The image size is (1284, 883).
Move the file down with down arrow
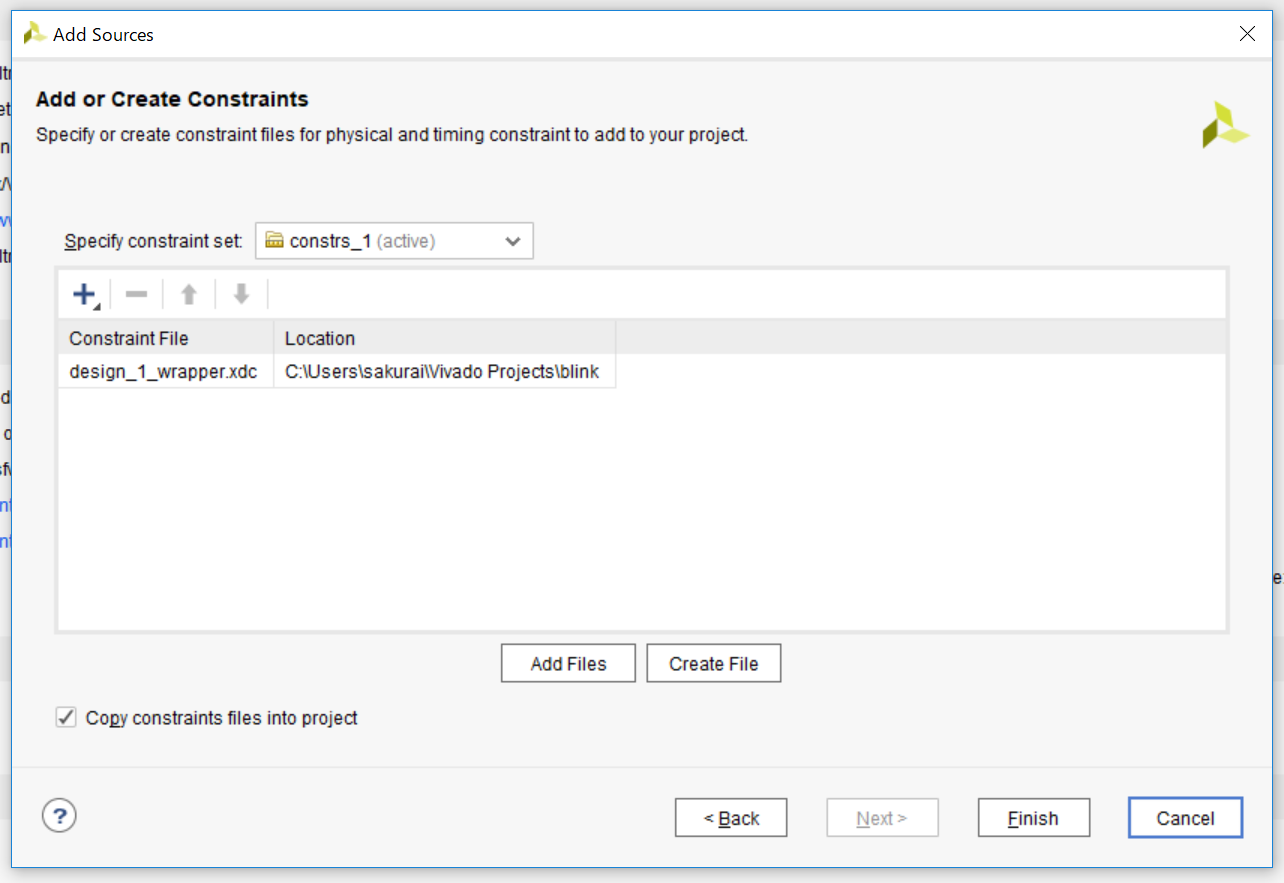click(241, 294)
